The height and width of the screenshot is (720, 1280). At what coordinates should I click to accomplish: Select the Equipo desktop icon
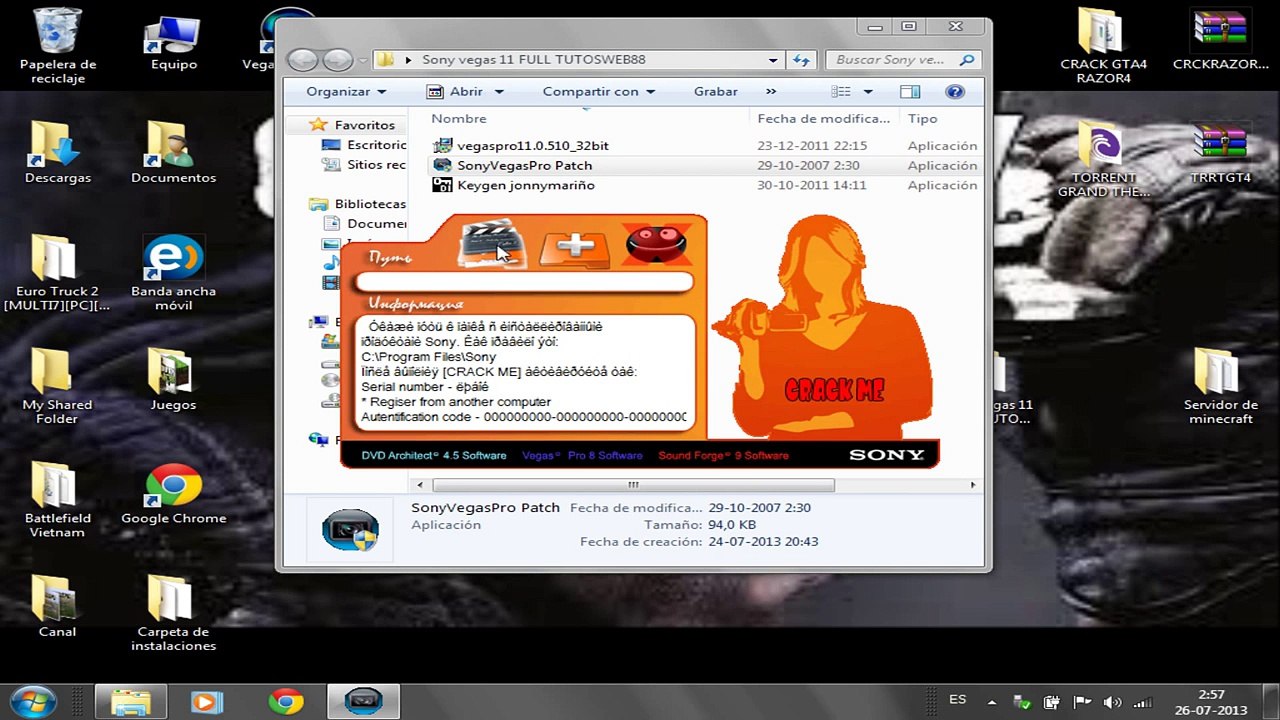[174, 44]
